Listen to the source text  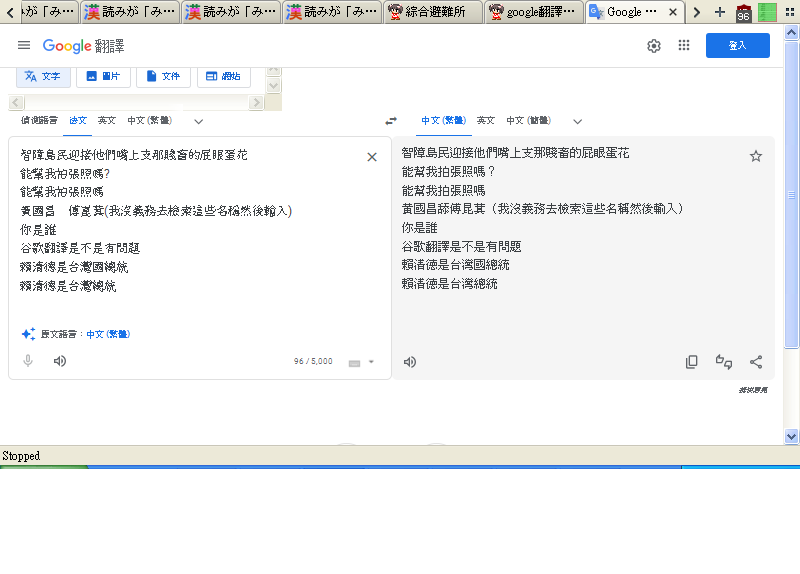pos(60,361)
